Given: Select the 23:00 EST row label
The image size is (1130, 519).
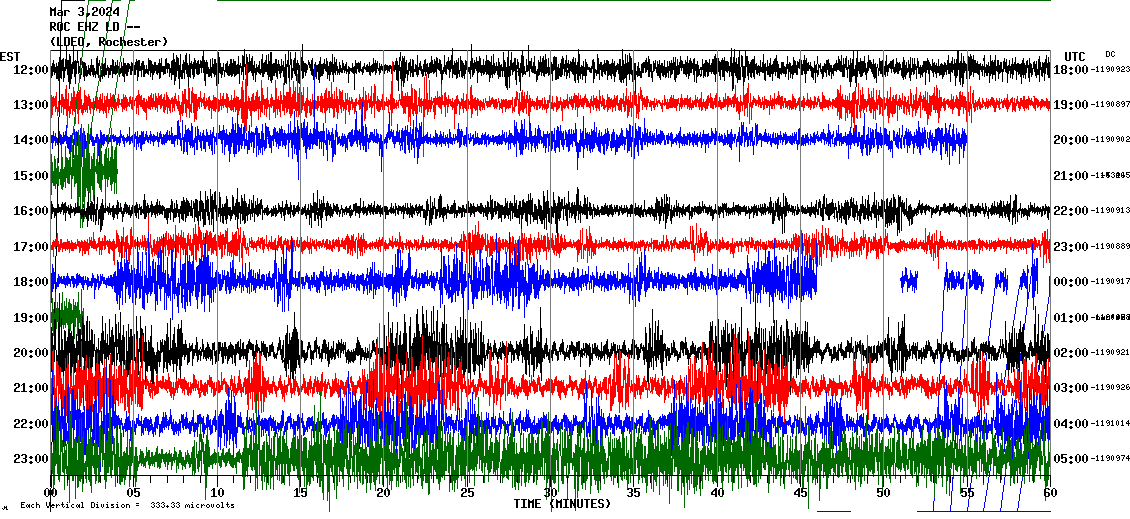Looking at the screenshot, I should (x=24, y=459).
